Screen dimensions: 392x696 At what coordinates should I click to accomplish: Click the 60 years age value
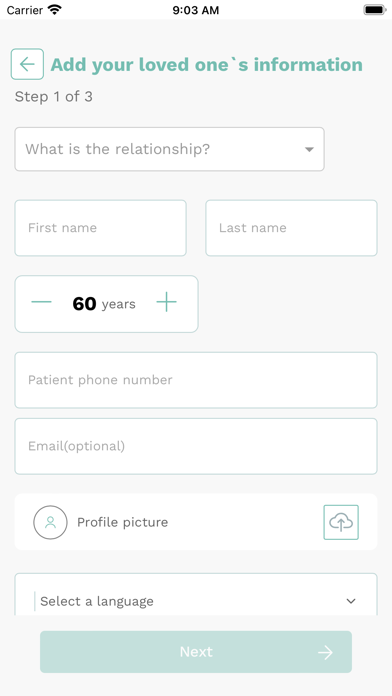pos(104,304)
